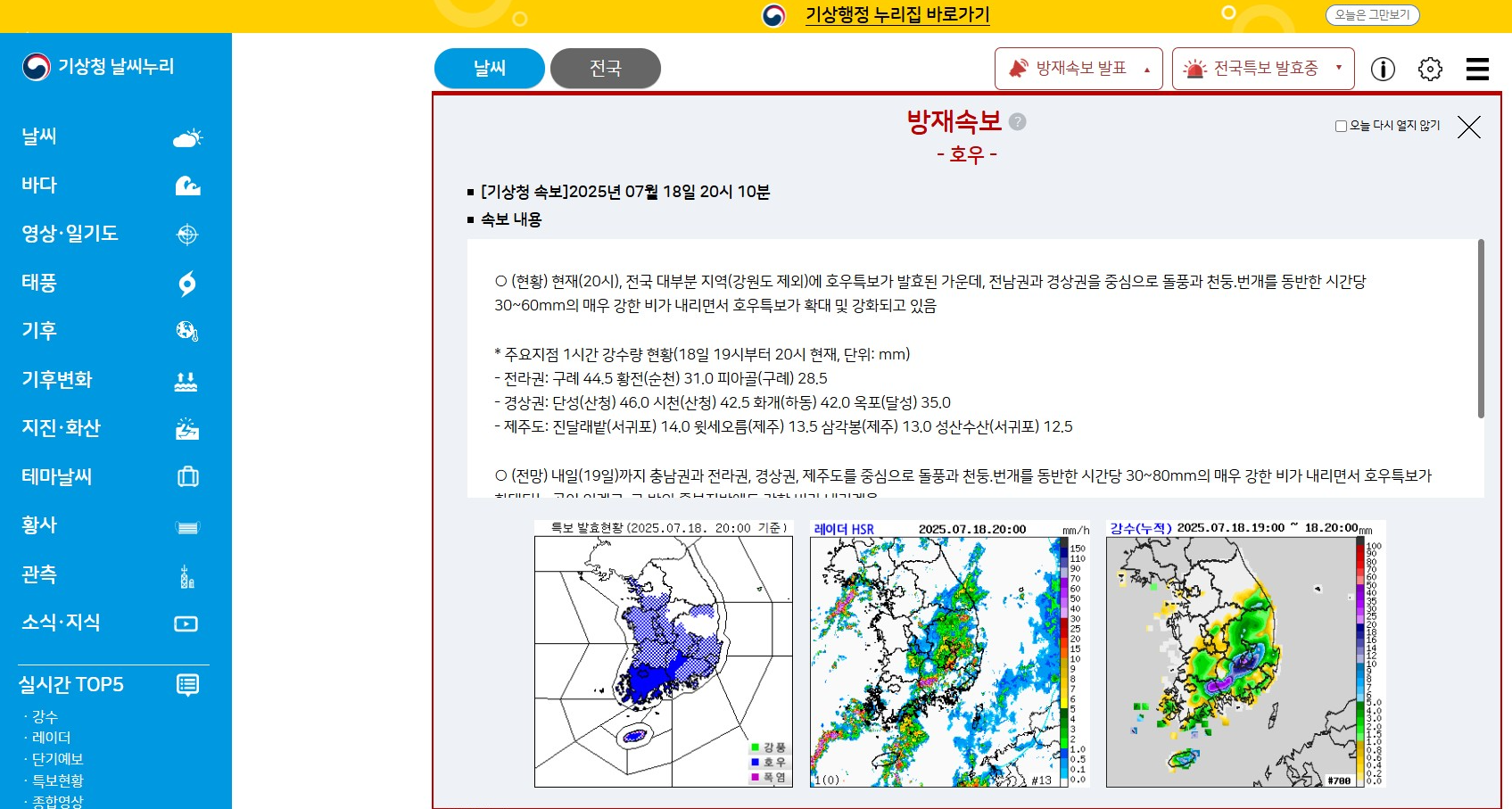1512x809 pixels.
Task: Click the 테마날씨 suitcase icon
Action: (188, 476)
